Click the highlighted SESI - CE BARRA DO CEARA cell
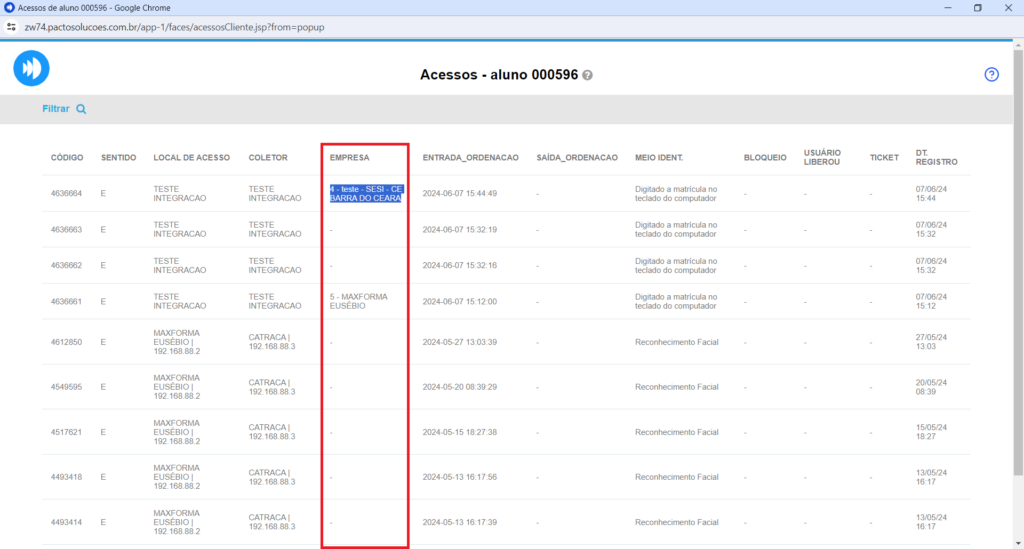The width and height of the screenshot is (1024, 549). [x=366, y=193]
